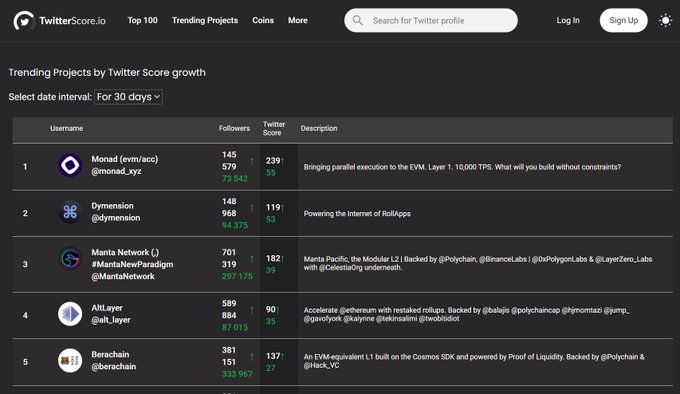Image resolution: width=680 pixels, height=394 pixels.
Task: Open Manta Network project avatar
Action: (x=70, y=258)
